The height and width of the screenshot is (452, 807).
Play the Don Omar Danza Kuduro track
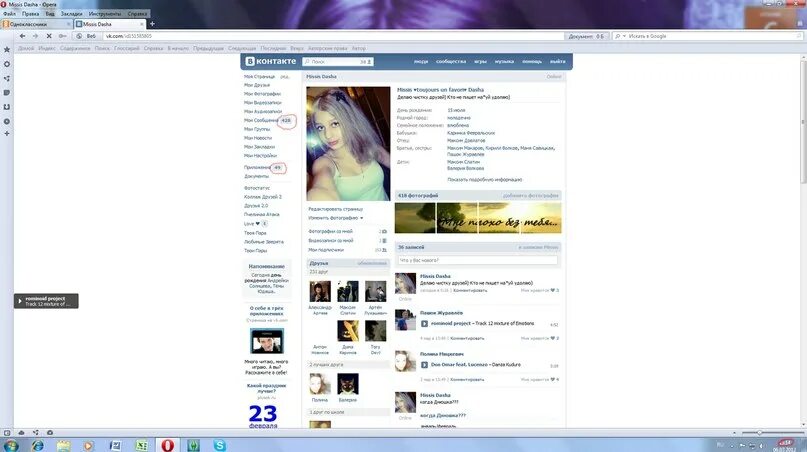424,365
